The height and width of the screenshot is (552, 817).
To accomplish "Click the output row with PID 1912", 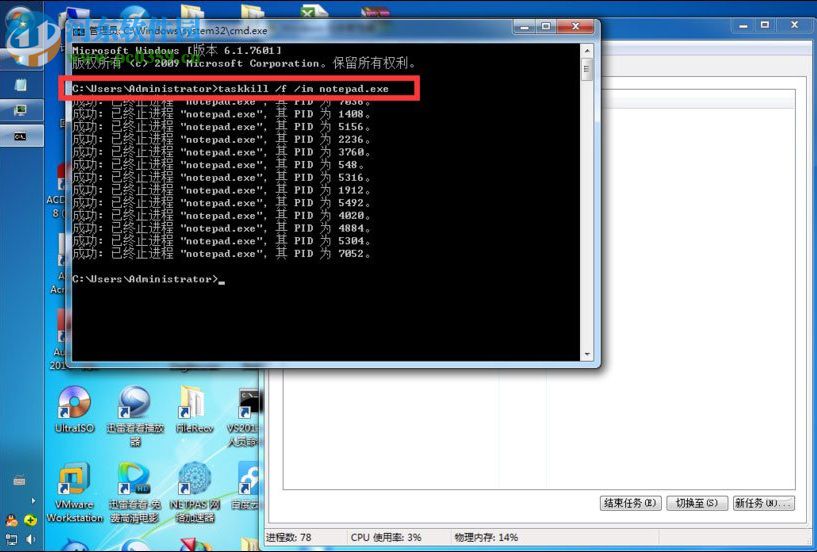I will click(x=221, y=190).
